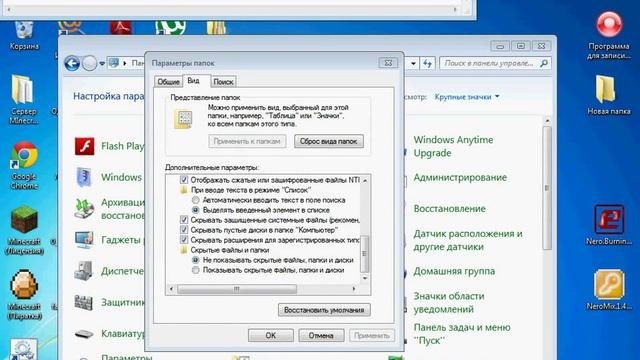Open the address bar history dropdown arrow
The image size is (640, 360).
coord(413,63)
